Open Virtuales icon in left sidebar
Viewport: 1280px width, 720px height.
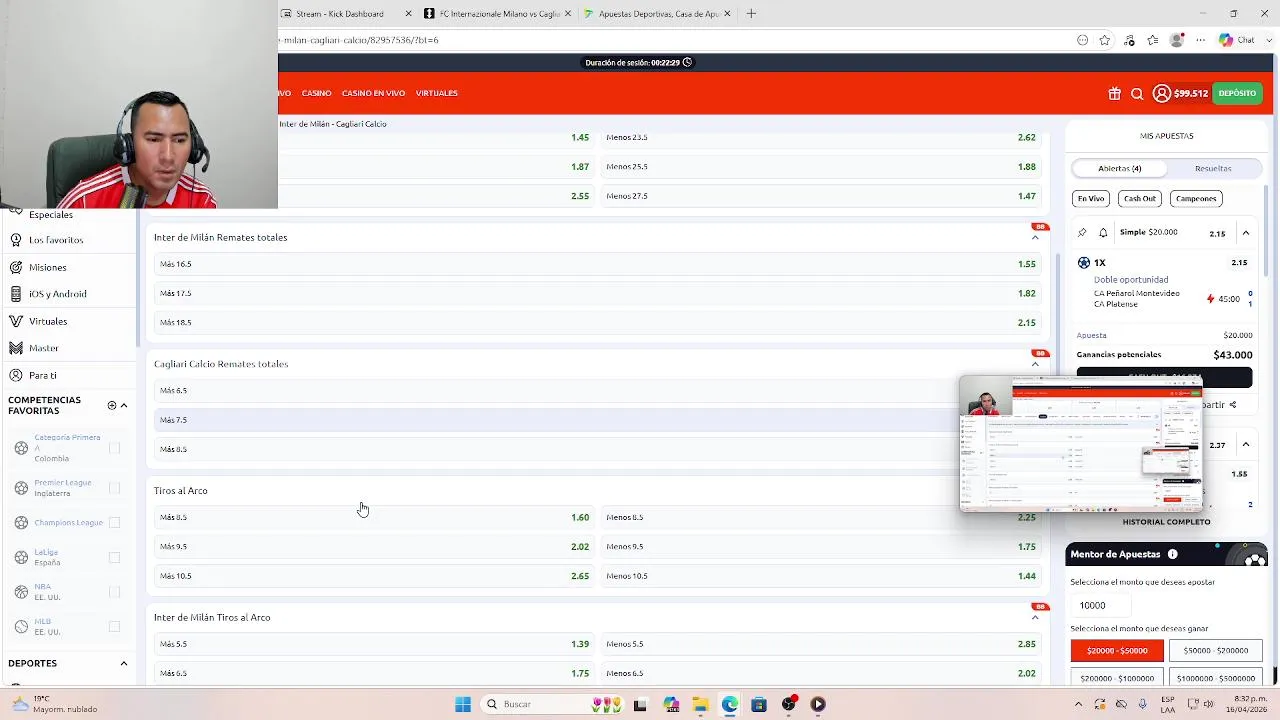point(16,321)
